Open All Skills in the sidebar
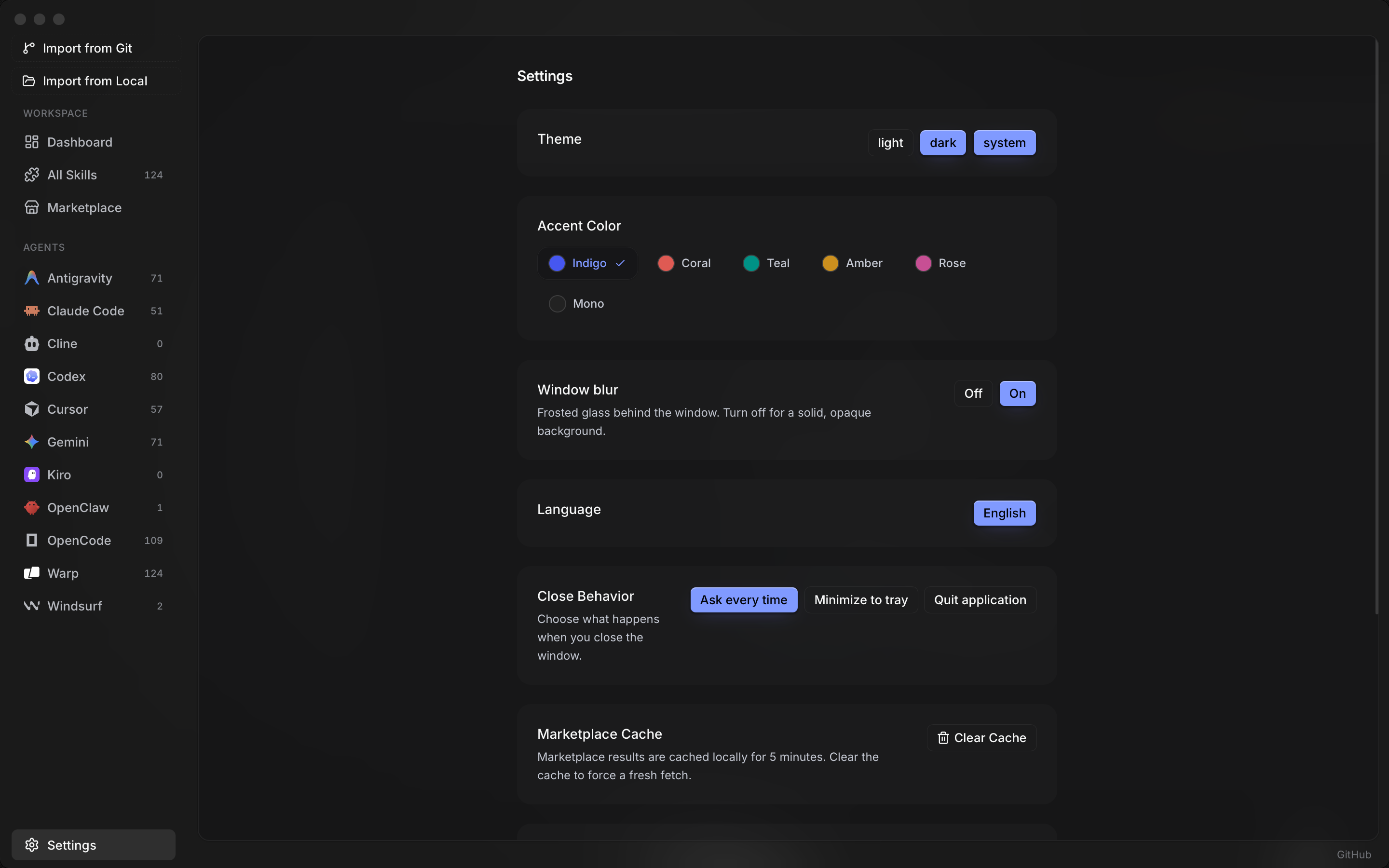 [72, 175]
